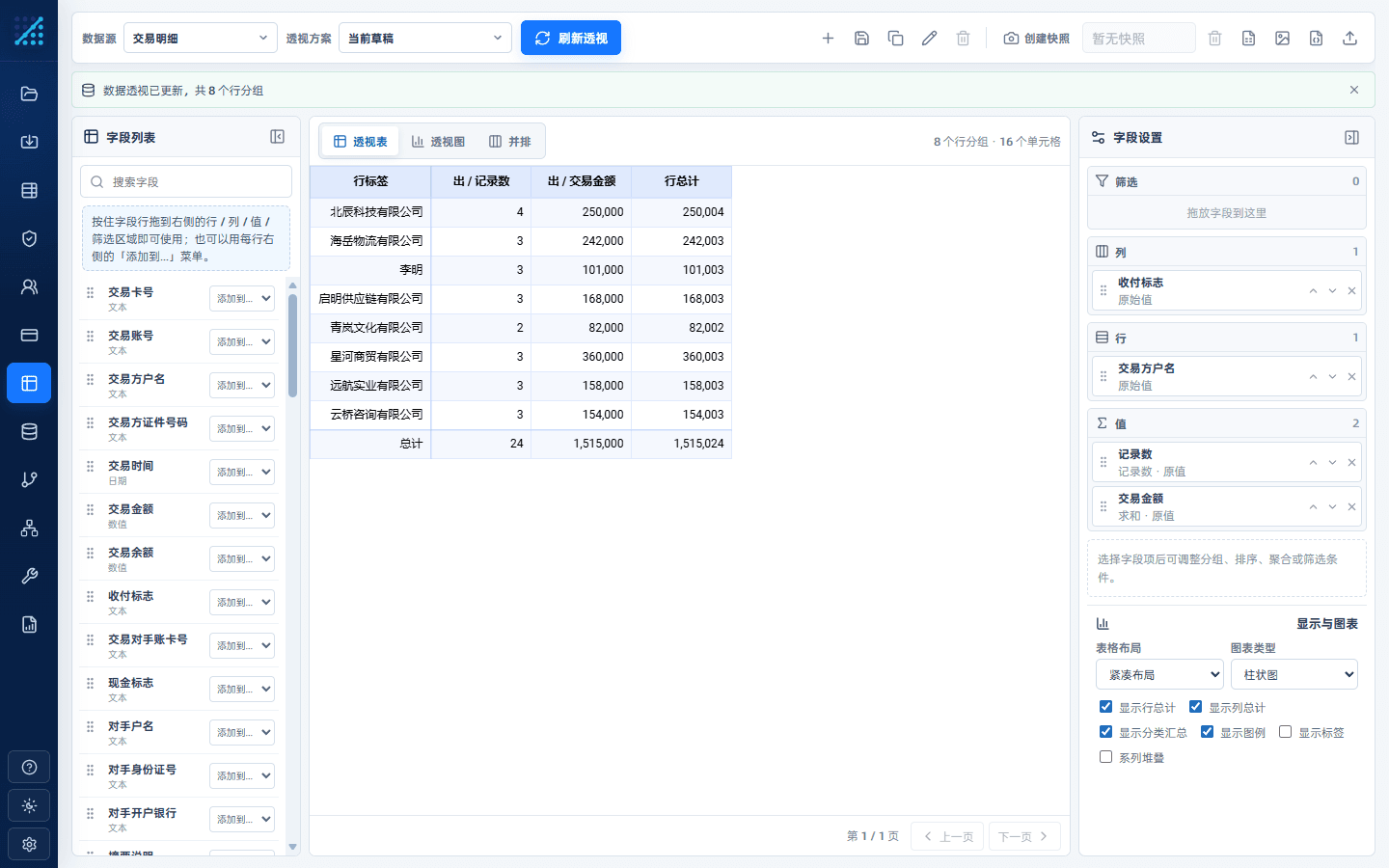Viewport: 1389px width, 868px height.
Task: Enable 显示标签 checkbox
Action: click(1285, 732)
